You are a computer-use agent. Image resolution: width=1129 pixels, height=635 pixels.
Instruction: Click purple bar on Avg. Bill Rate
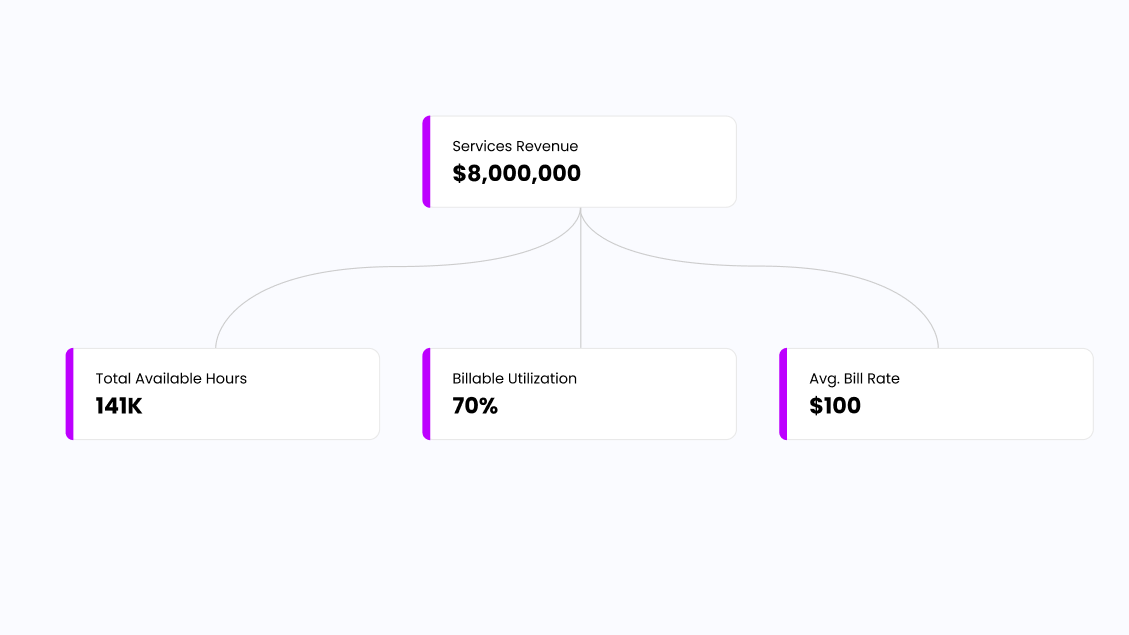click(783, 394)
